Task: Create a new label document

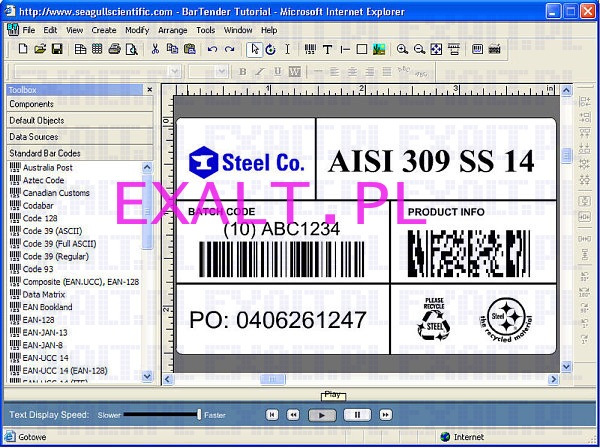Action: 23,49
